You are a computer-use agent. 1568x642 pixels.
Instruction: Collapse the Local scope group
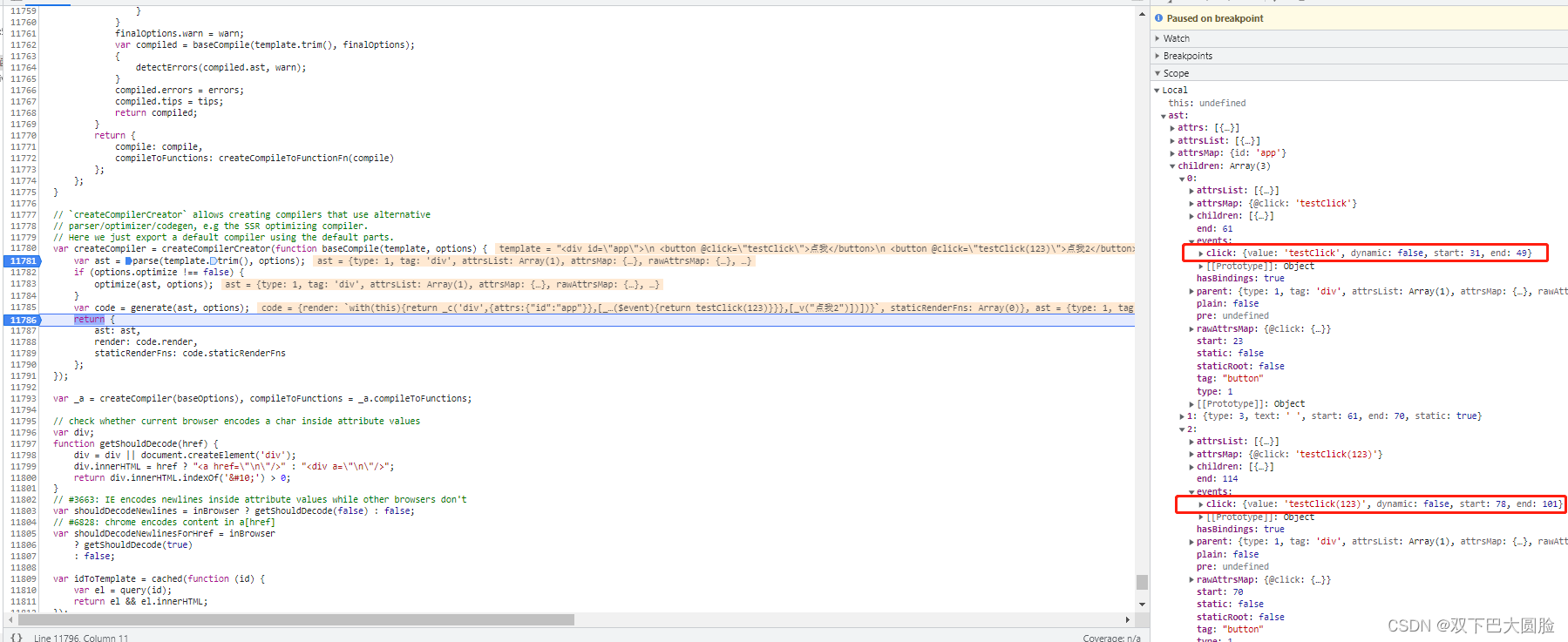click(1157, 91)
